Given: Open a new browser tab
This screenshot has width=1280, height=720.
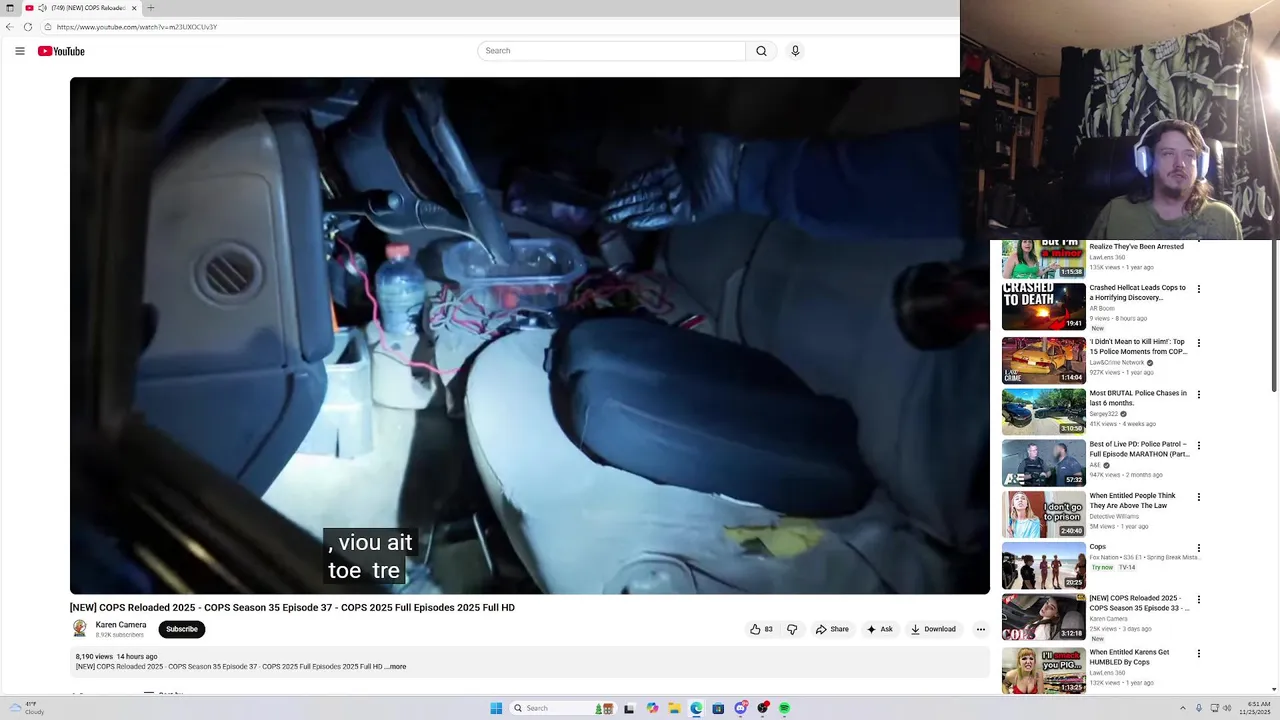Looking at the screenshot, I should pos(151,8).
